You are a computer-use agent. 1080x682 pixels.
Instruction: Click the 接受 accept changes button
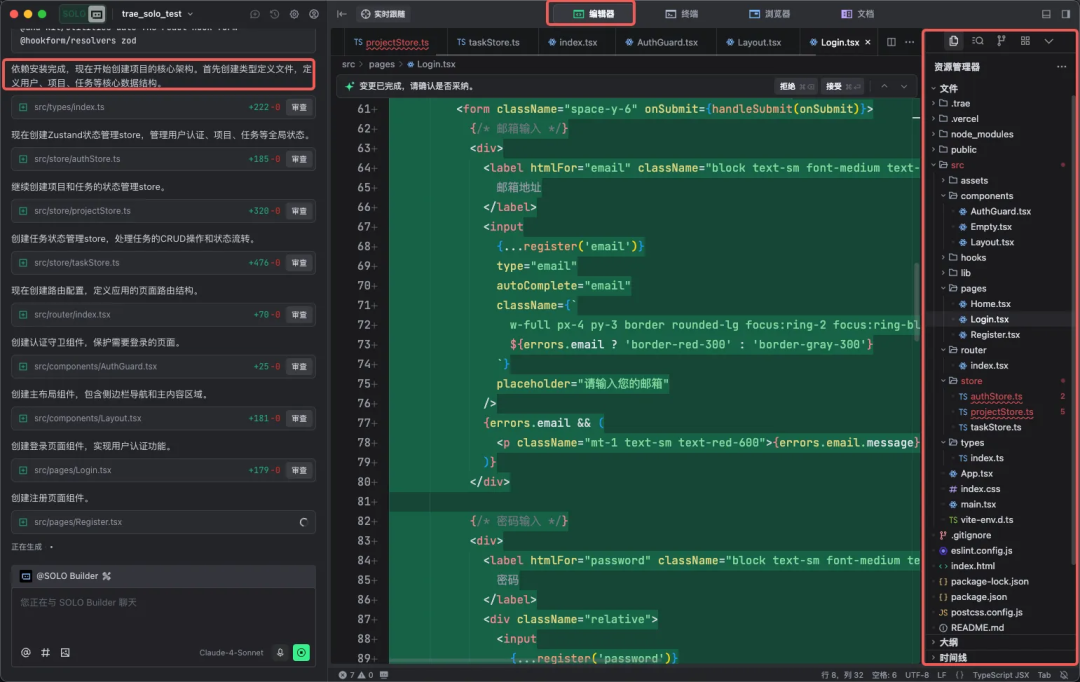point(838,86)
